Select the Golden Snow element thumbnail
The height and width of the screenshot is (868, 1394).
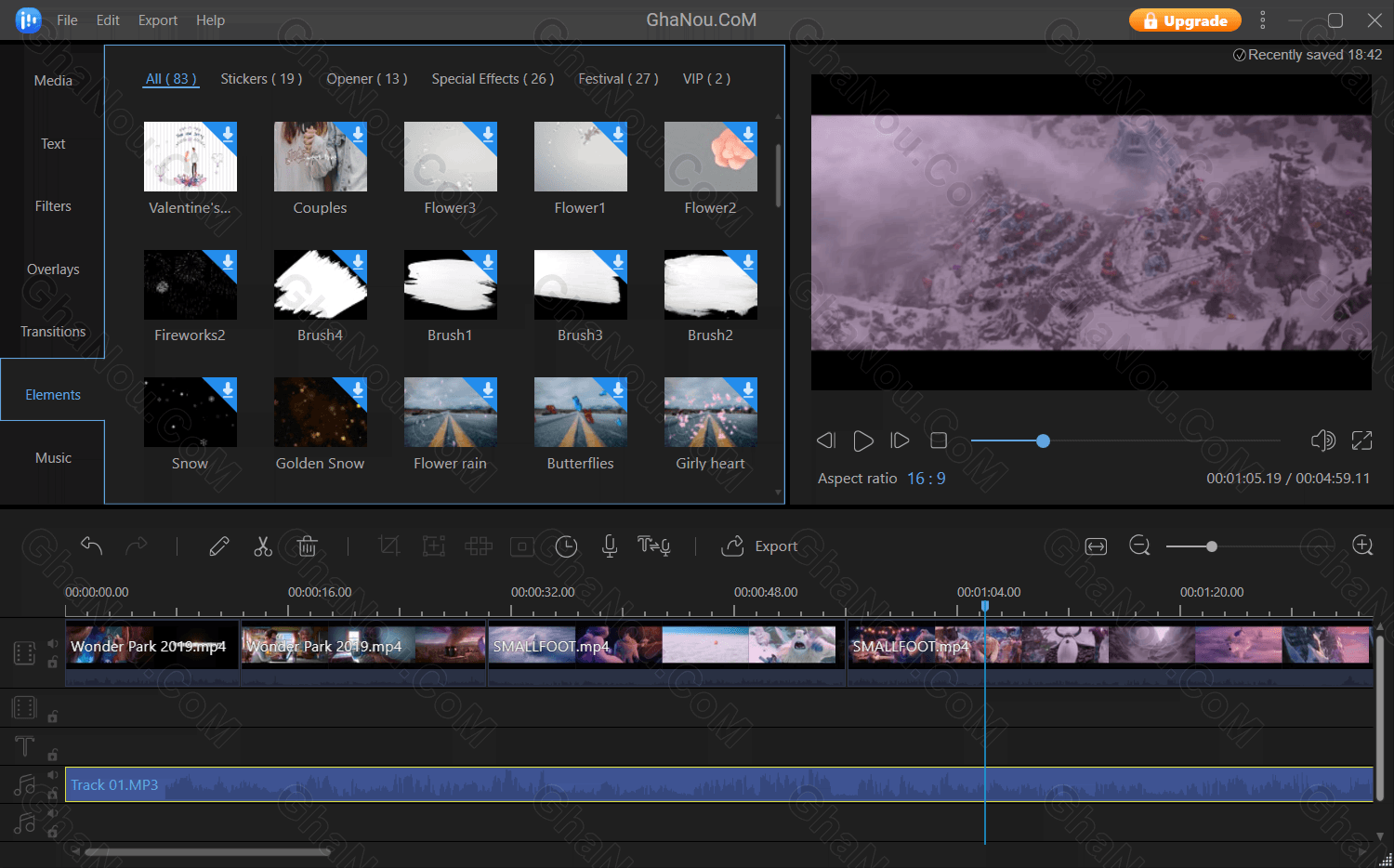tap(320, 413)
